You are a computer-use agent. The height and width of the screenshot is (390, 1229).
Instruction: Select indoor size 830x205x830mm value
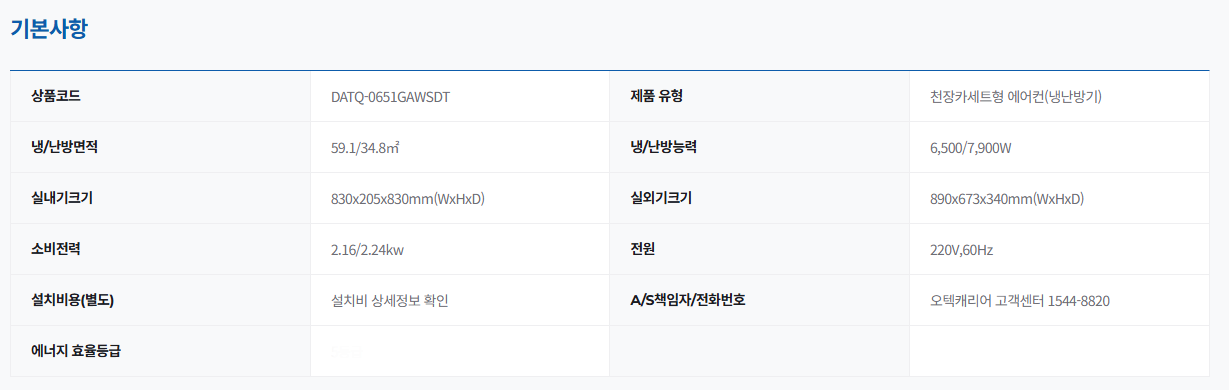click(408, 199)
